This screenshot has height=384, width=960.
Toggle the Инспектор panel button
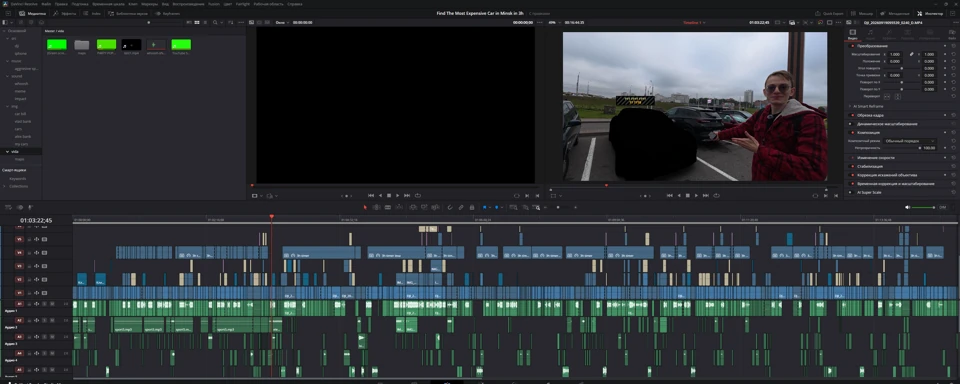tap(931, 13)
